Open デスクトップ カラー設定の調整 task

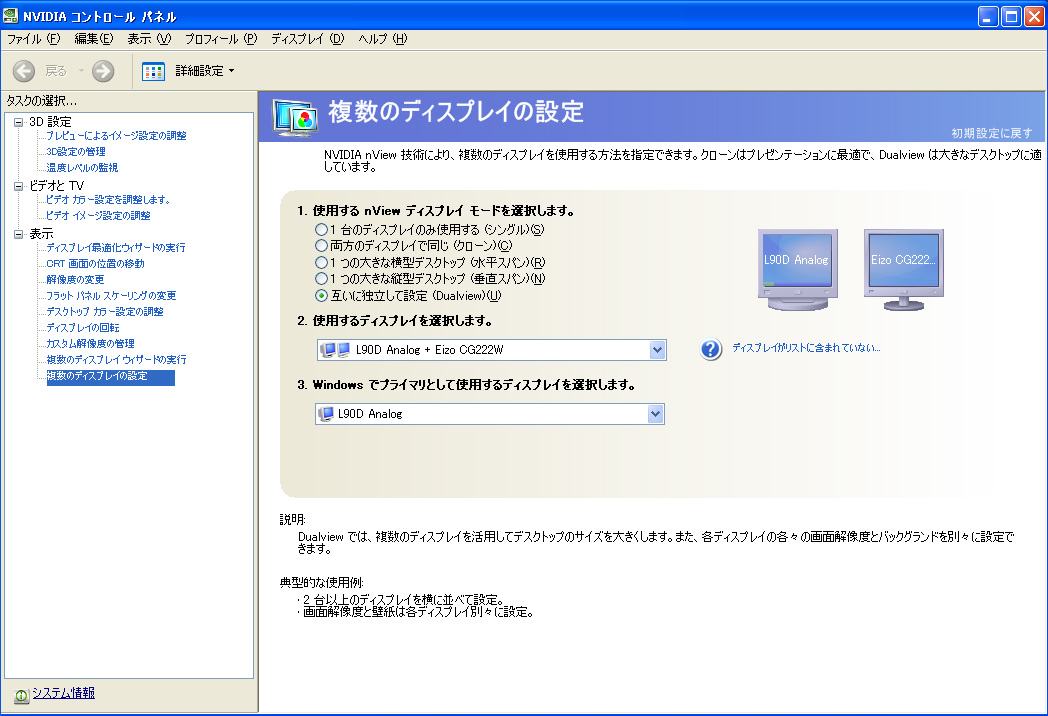[105, 312]
